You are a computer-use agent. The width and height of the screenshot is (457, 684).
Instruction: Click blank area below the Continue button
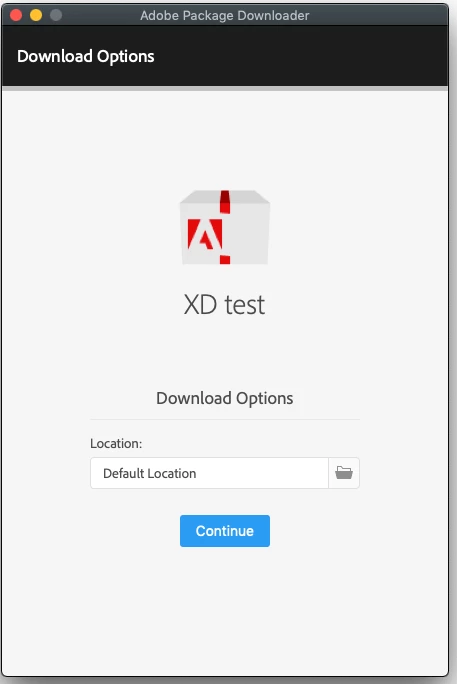pos(225,611)
